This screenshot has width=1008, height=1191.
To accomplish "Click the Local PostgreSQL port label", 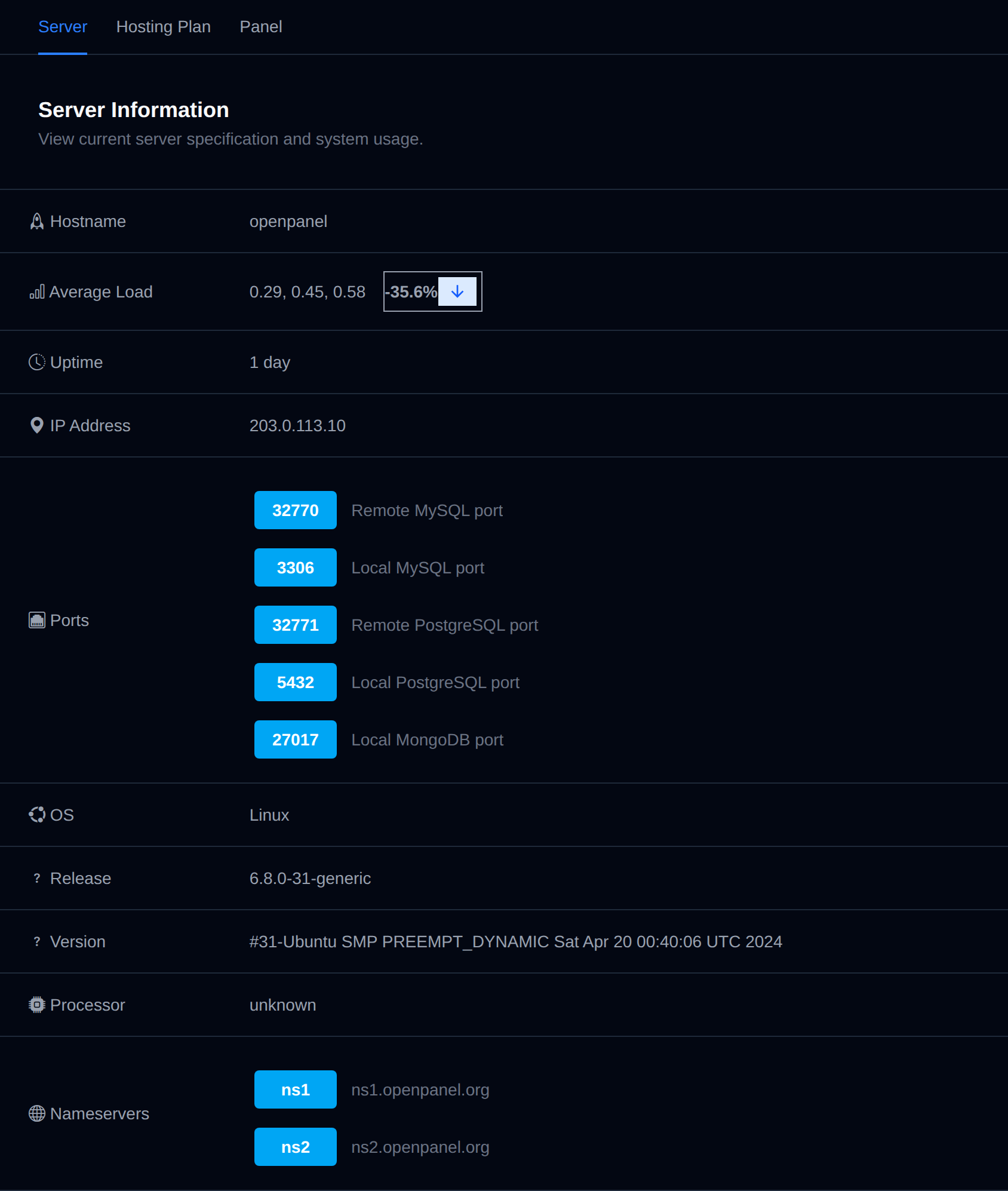I will tap(435, 683).
